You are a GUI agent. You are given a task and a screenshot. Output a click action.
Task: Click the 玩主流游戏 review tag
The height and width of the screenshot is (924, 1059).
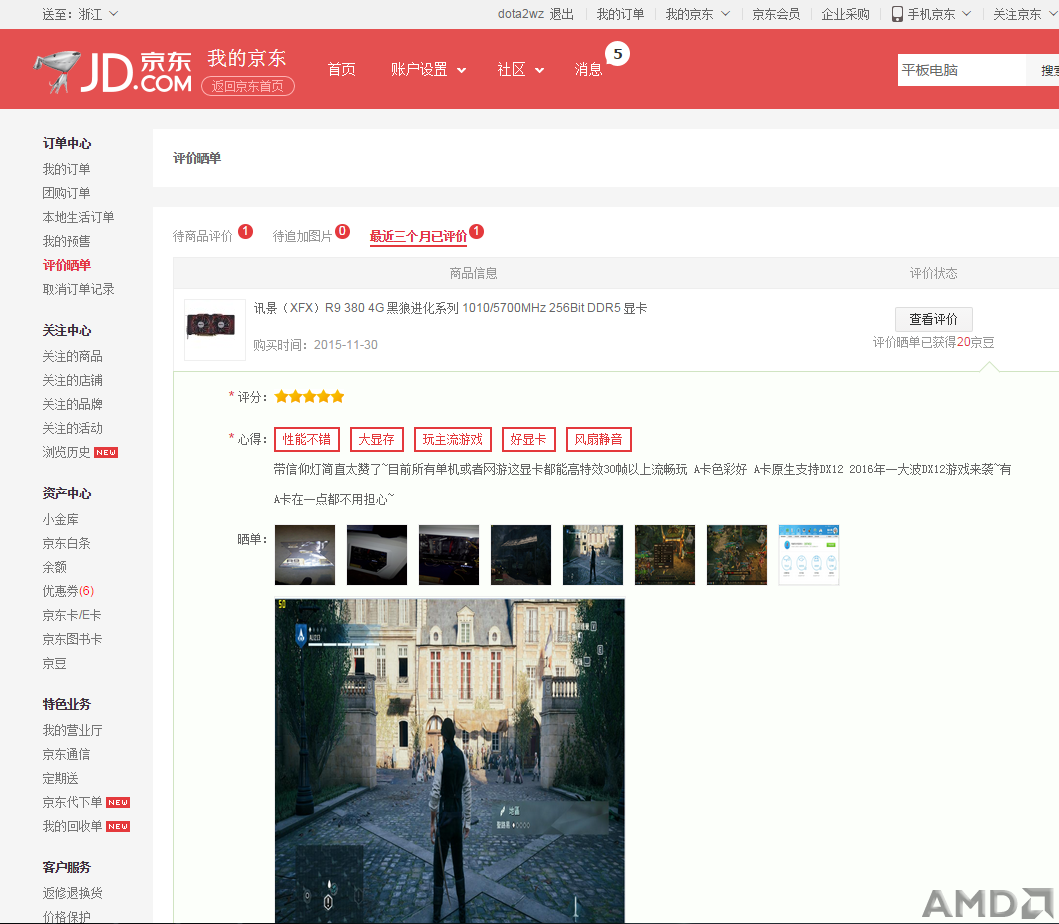[x=453, y=440]
